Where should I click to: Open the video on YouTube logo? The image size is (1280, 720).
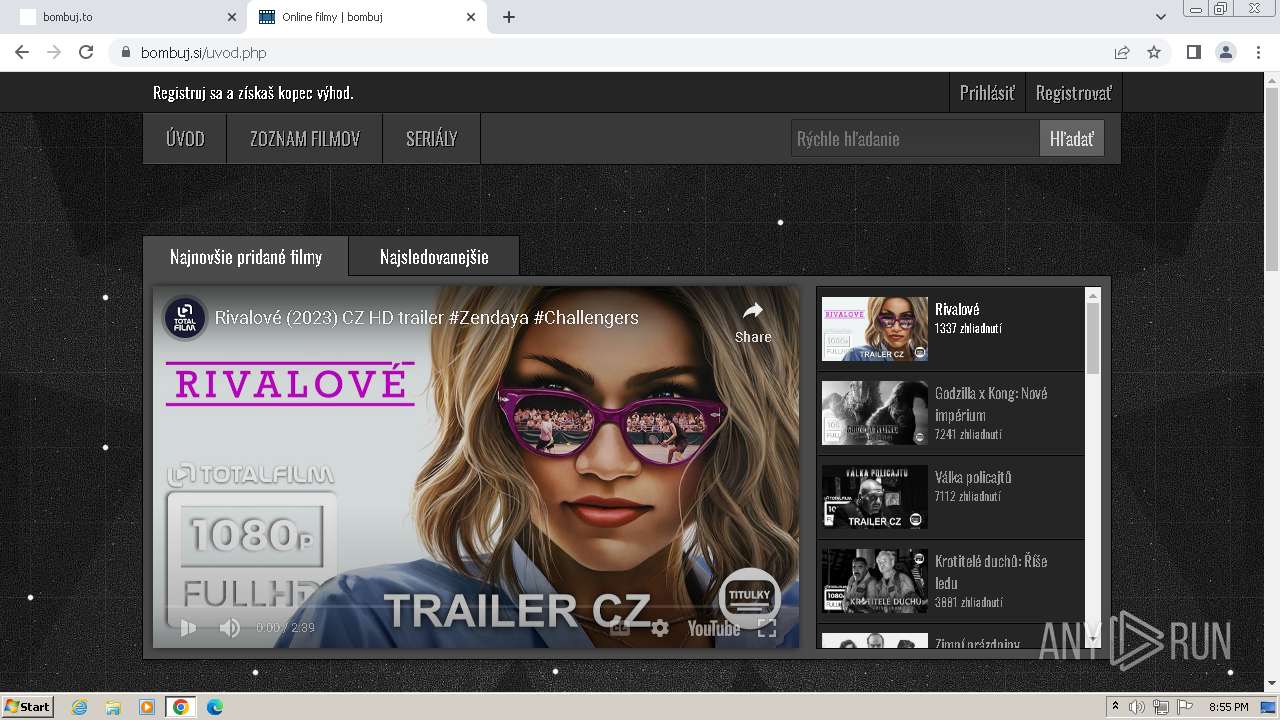click(x=714, y=628)
